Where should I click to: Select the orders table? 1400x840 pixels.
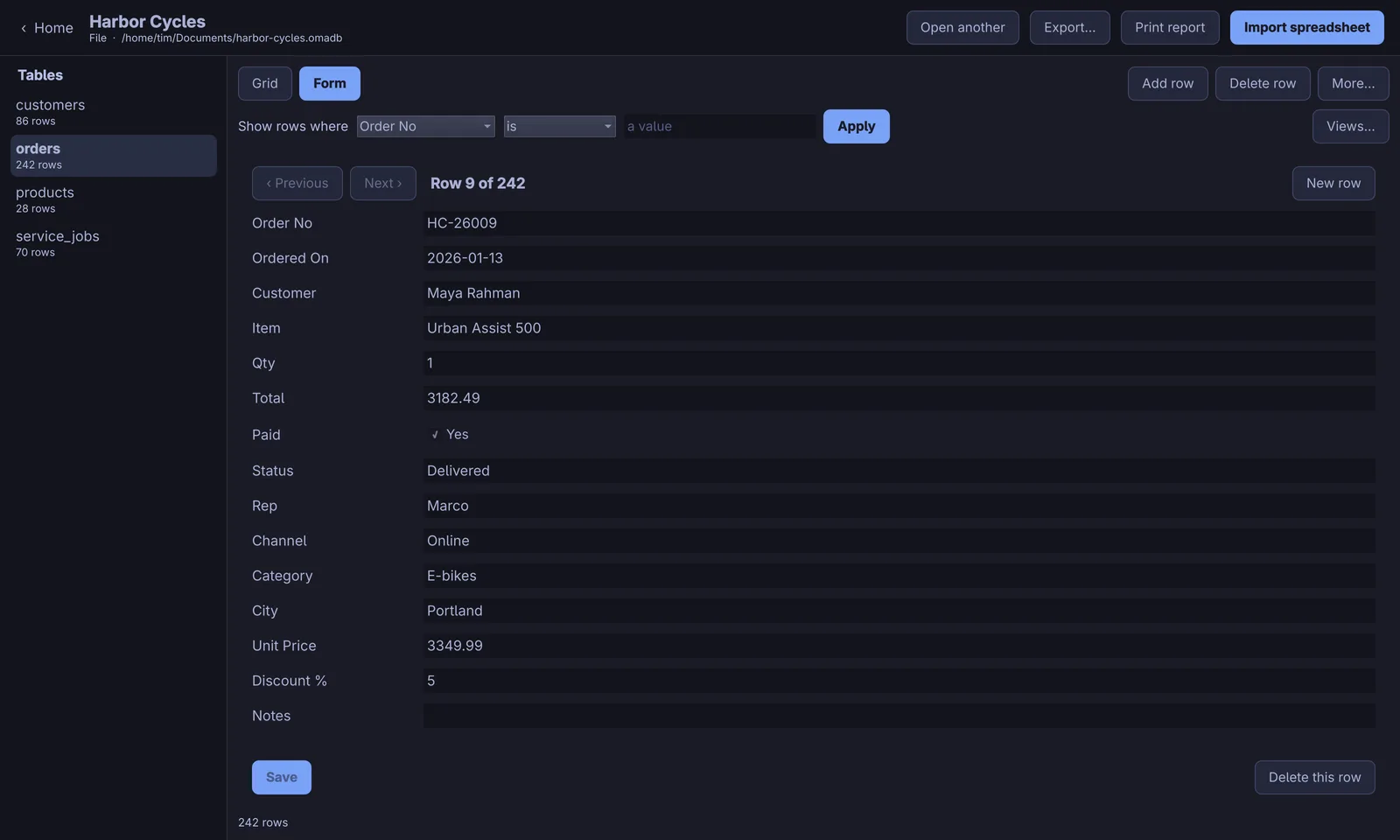114,156
